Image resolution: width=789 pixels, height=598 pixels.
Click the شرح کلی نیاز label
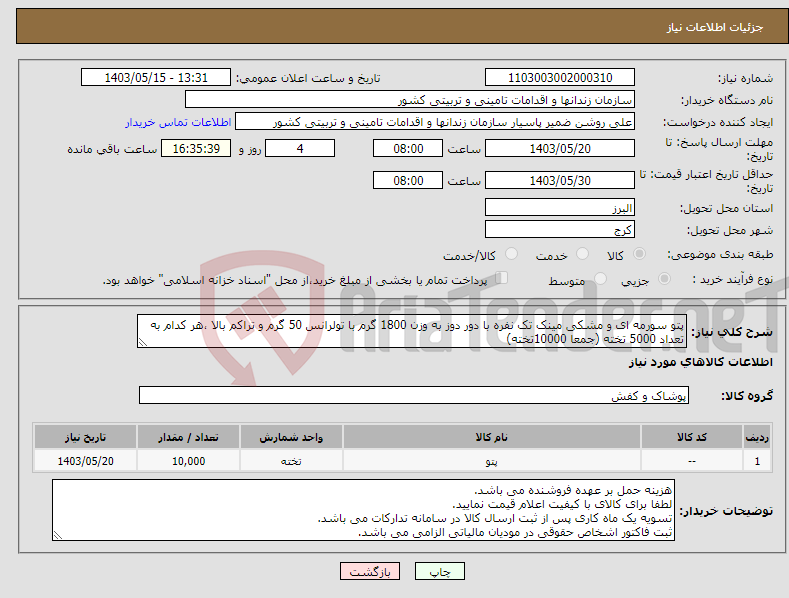(x=732, y=332)
